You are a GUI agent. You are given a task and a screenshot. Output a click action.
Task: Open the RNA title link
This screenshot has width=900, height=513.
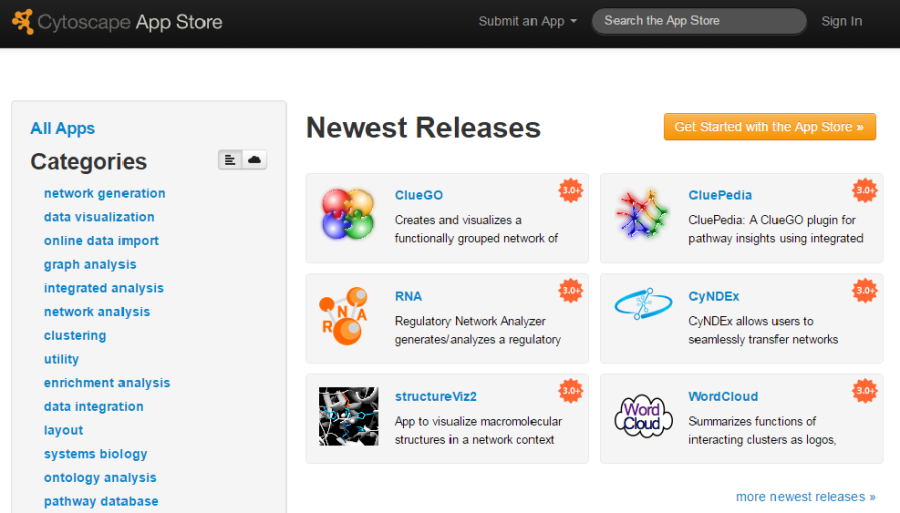[408, 296]
